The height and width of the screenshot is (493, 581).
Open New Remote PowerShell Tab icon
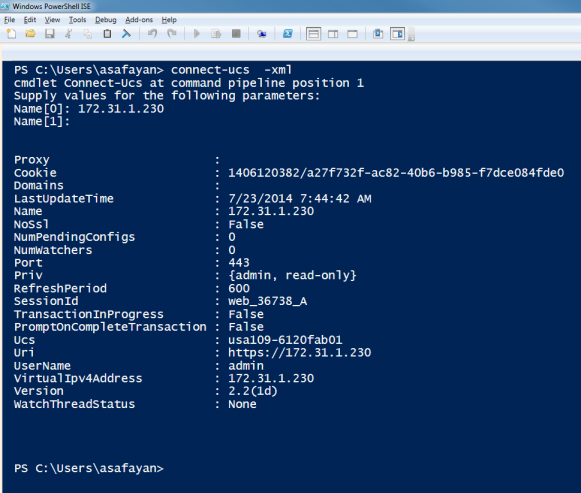tap(262, 34)
